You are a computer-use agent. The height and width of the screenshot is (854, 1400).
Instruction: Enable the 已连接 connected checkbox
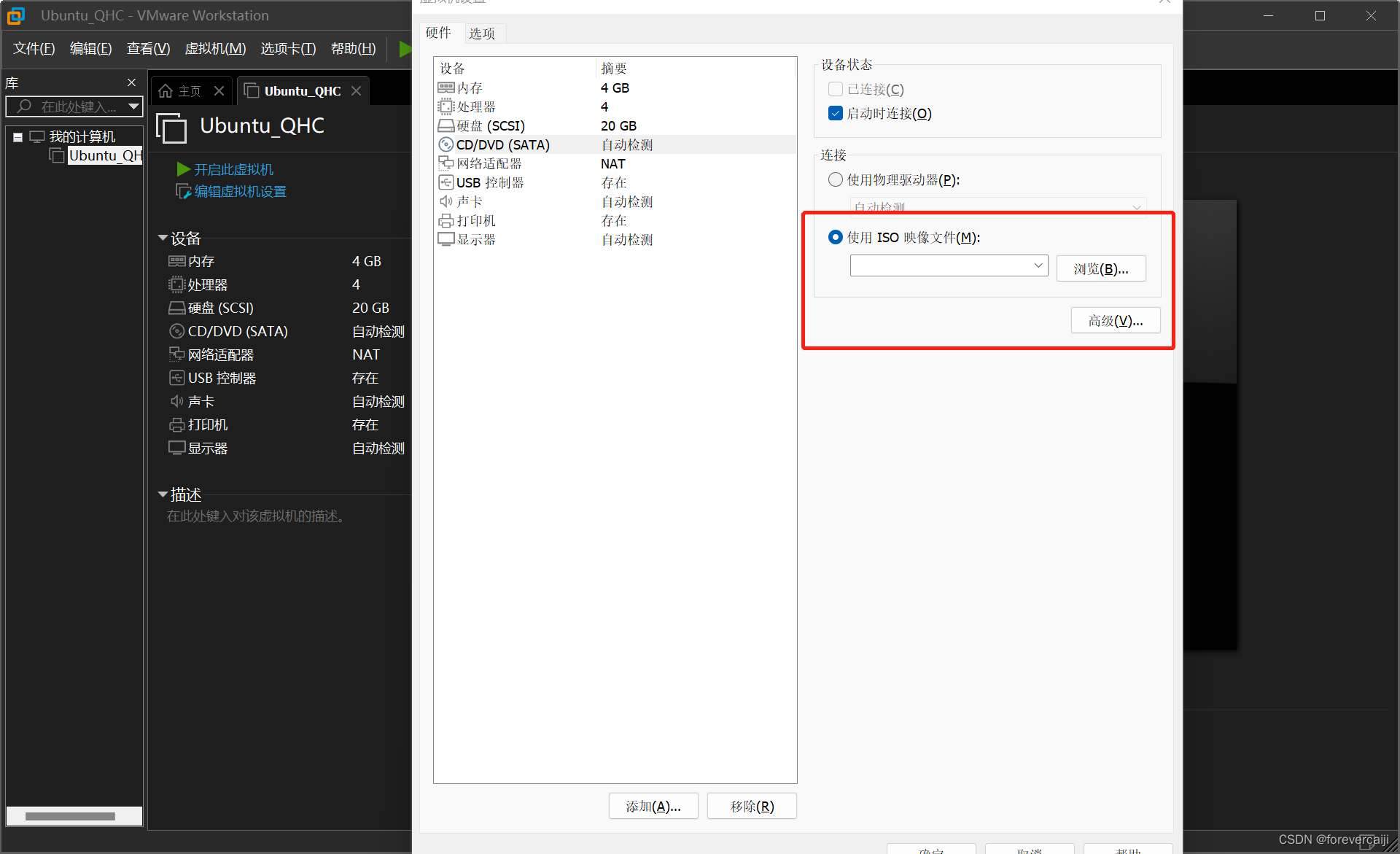pos(836,89)
